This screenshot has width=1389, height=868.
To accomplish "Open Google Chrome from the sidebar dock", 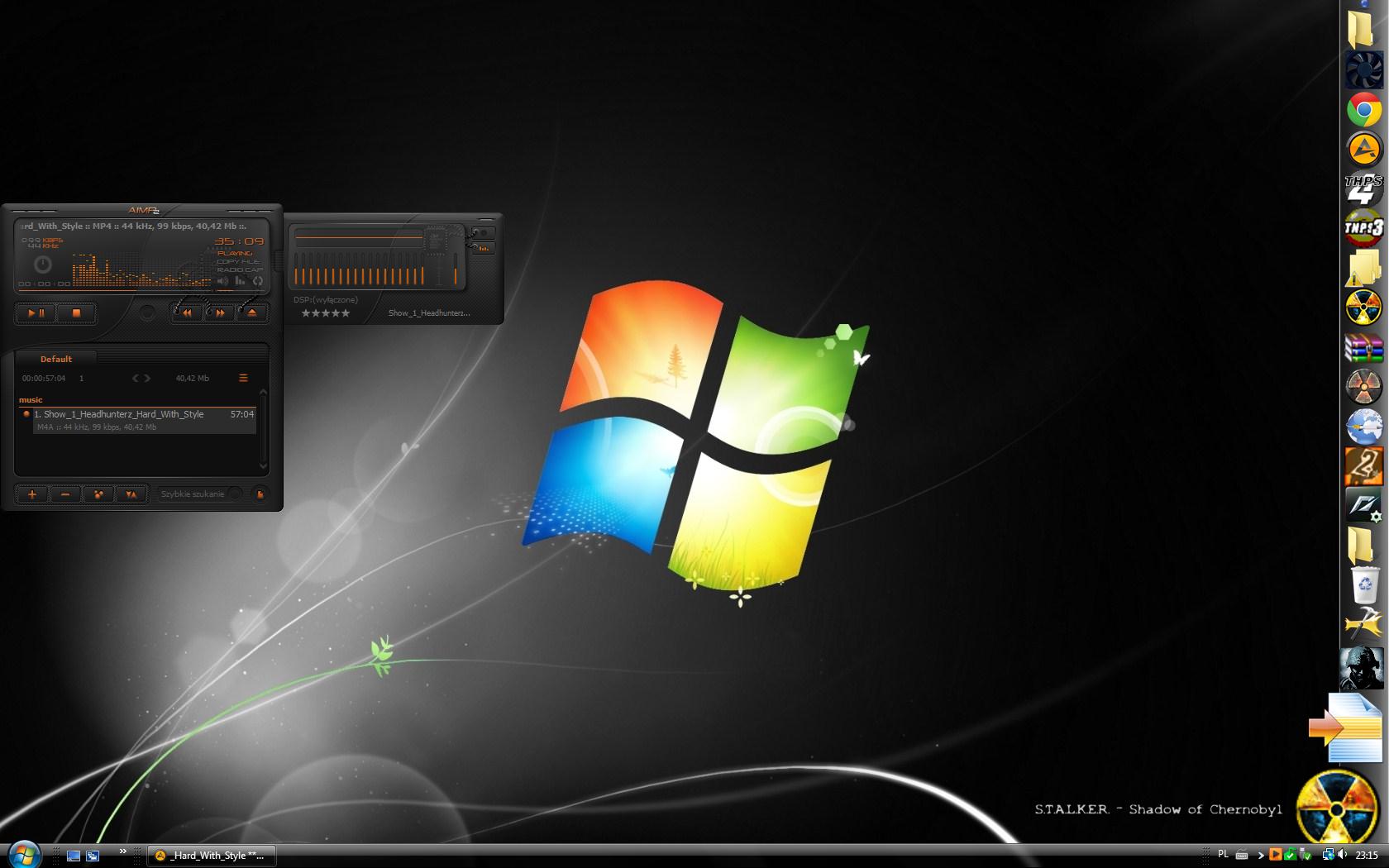I will (x=1363, y=110).
